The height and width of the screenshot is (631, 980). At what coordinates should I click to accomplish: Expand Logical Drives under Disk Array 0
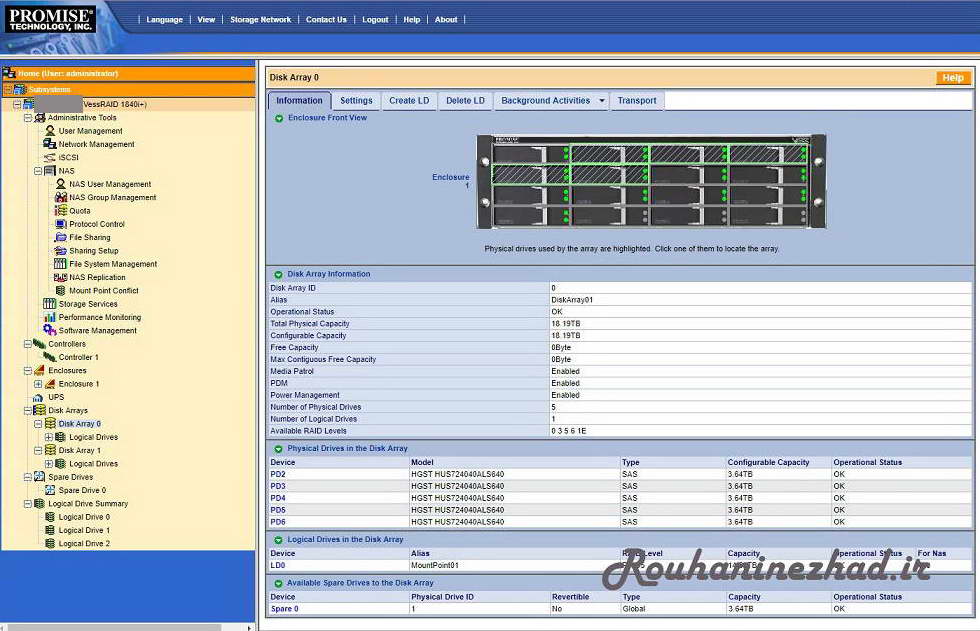(49, 437)
